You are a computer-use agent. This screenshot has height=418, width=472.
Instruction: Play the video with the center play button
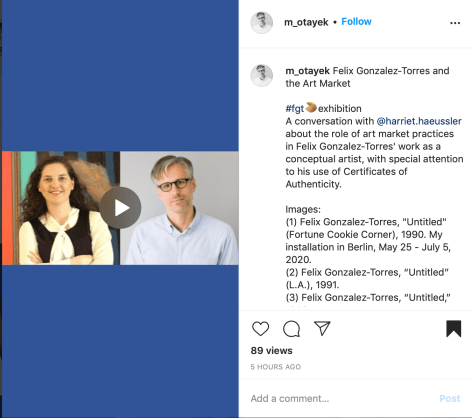[120, 208]
